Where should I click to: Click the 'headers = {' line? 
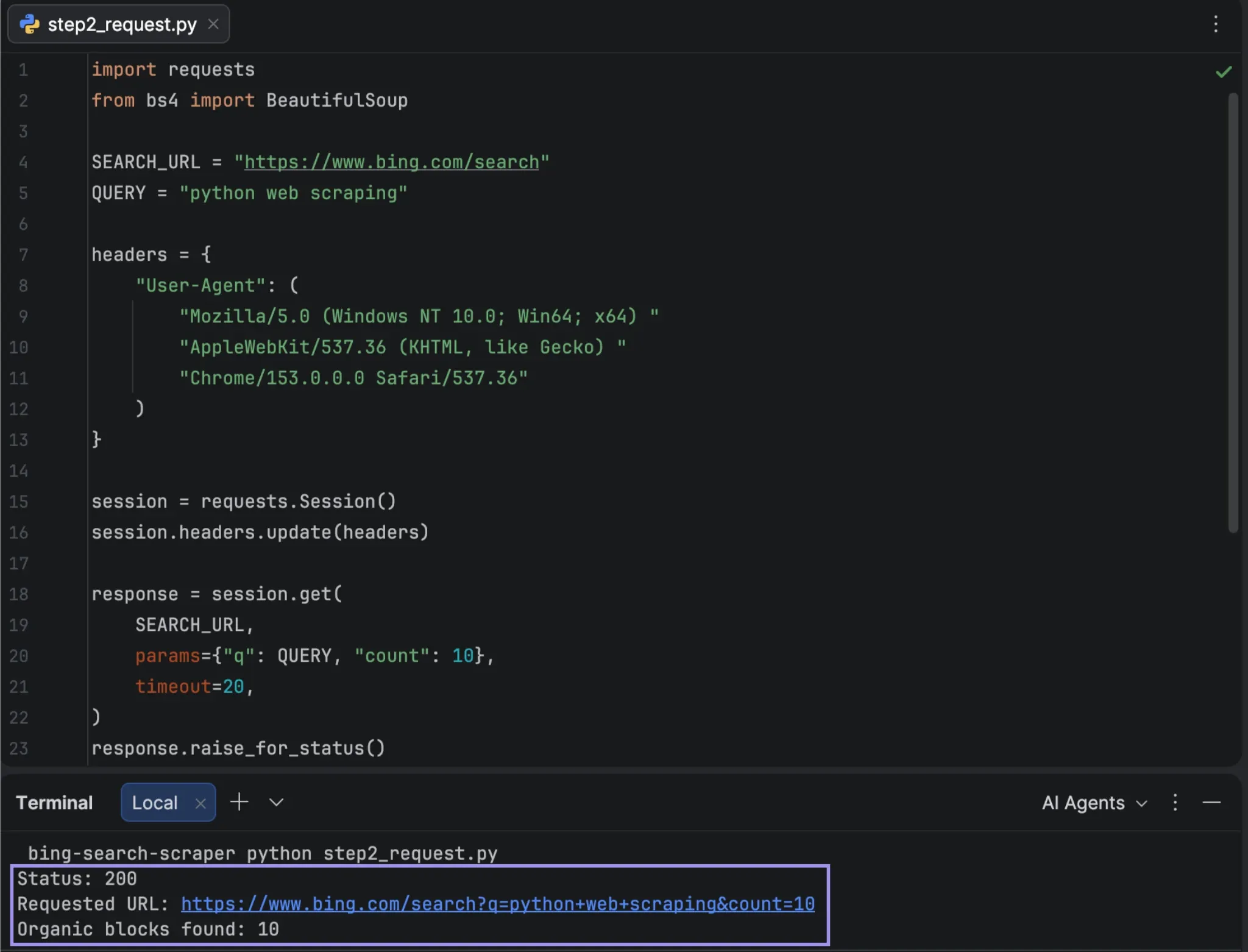151,255
